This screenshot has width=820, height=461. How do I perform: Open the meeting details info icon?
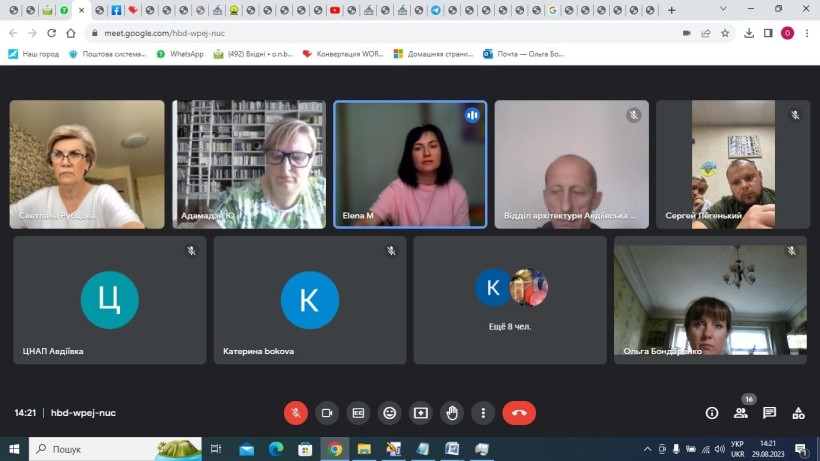pyautogui.click(x=712, y=412)
